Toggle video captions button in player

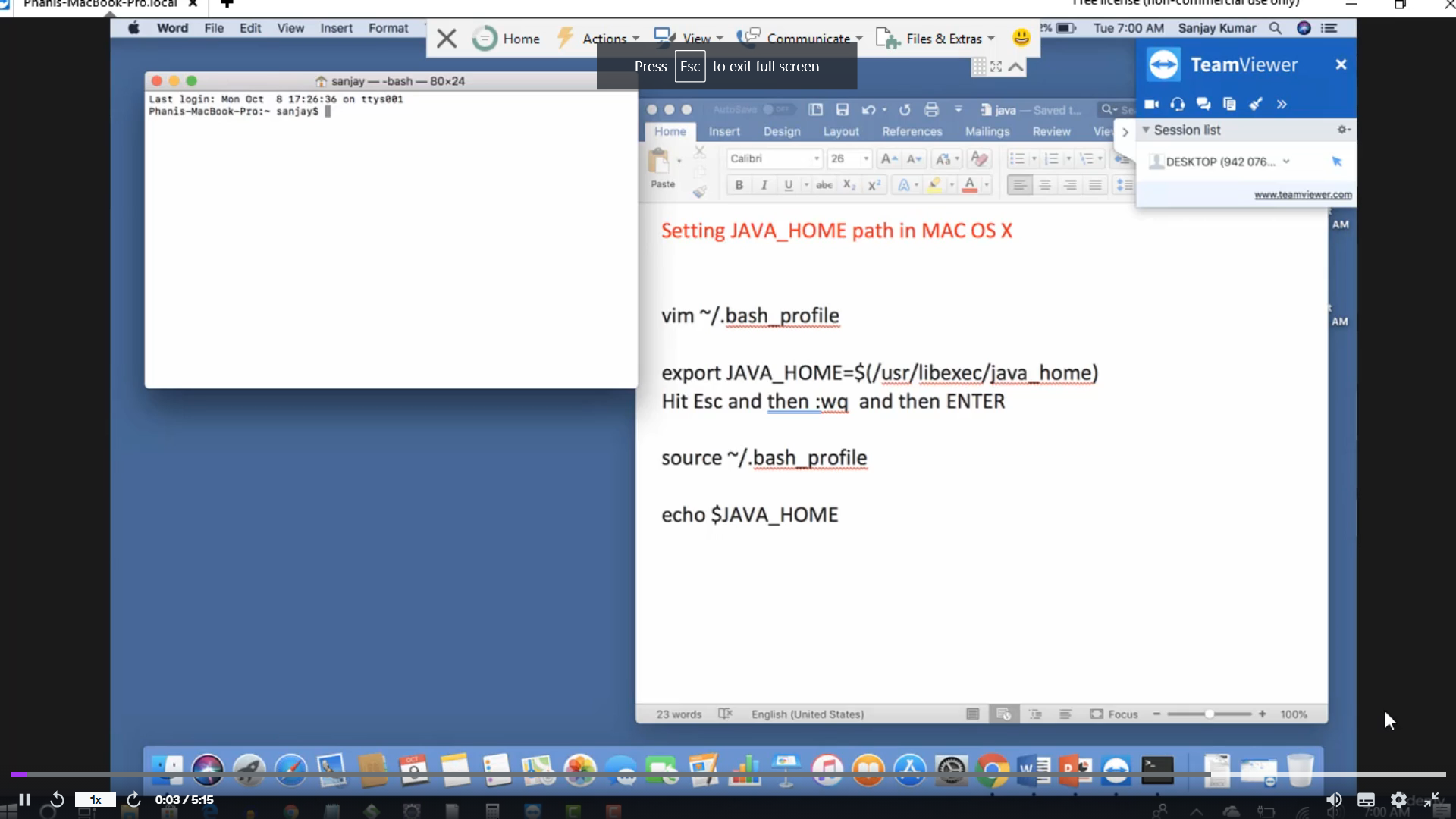click(1366, 800)
